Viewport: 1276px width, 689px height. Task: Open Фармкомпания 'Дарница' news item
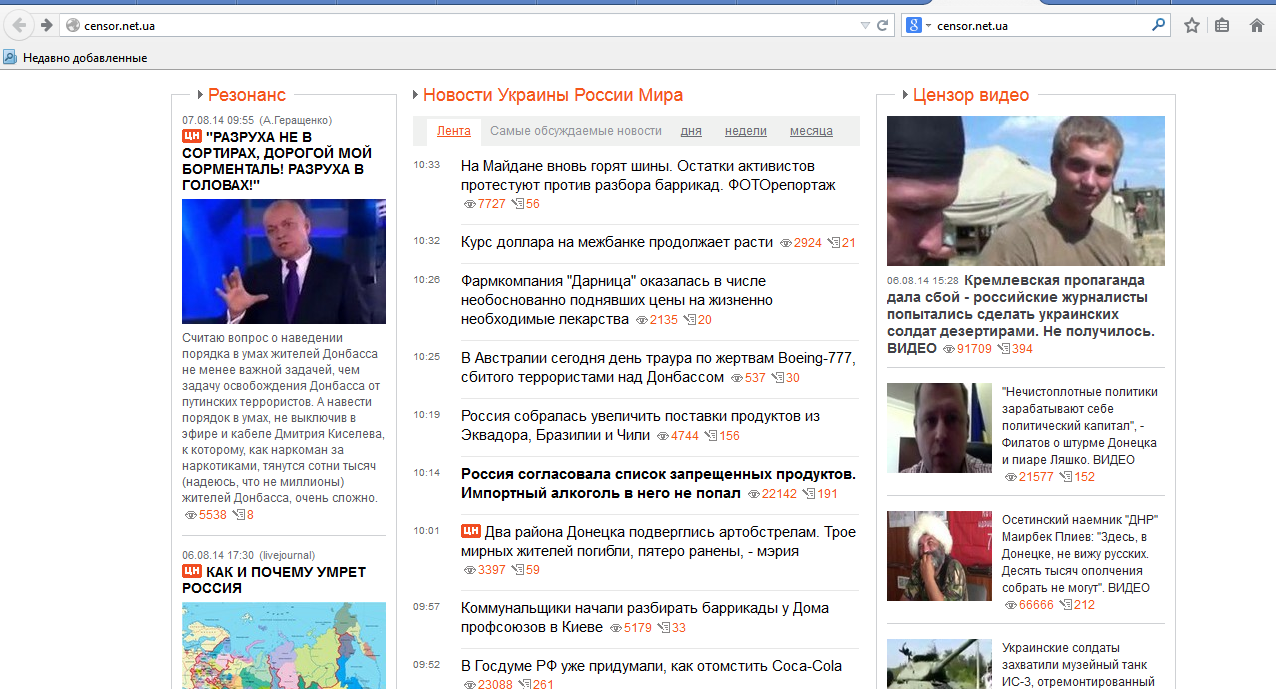pos(617,300)
